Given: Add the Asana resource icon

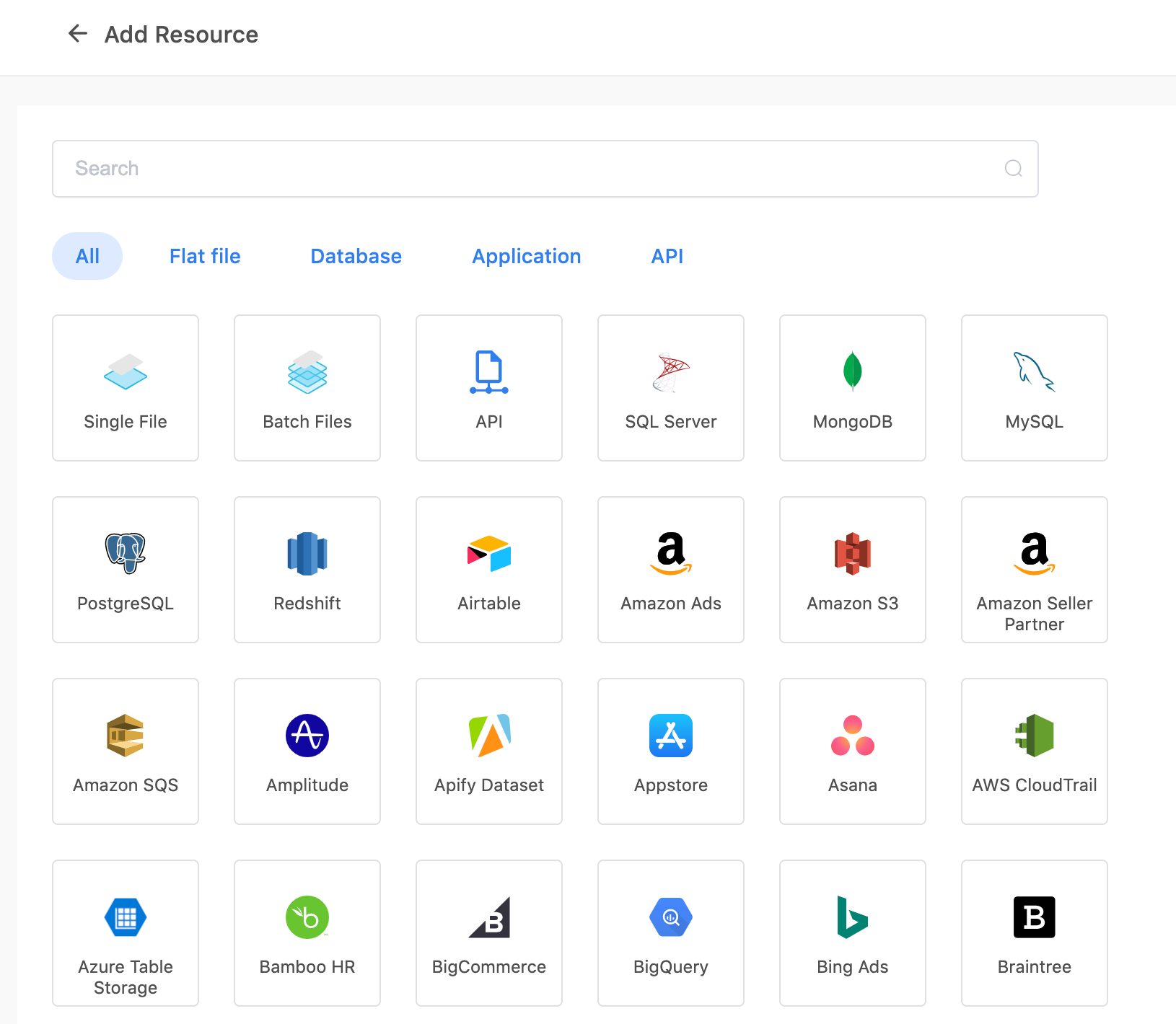Looking at the screenshot, I should [x=853, y=735].
